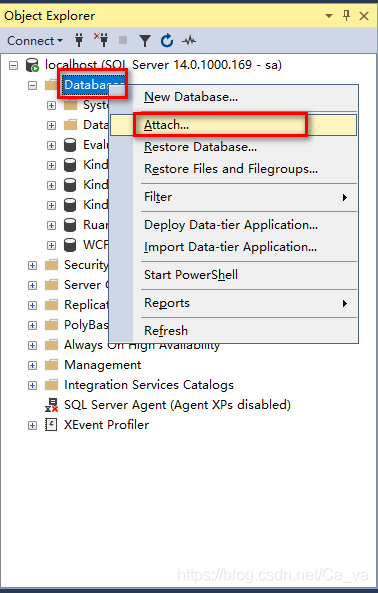Screen dimensions: 378x593
Task: Choose Attach... from context menu
Action: coord(233,125)
